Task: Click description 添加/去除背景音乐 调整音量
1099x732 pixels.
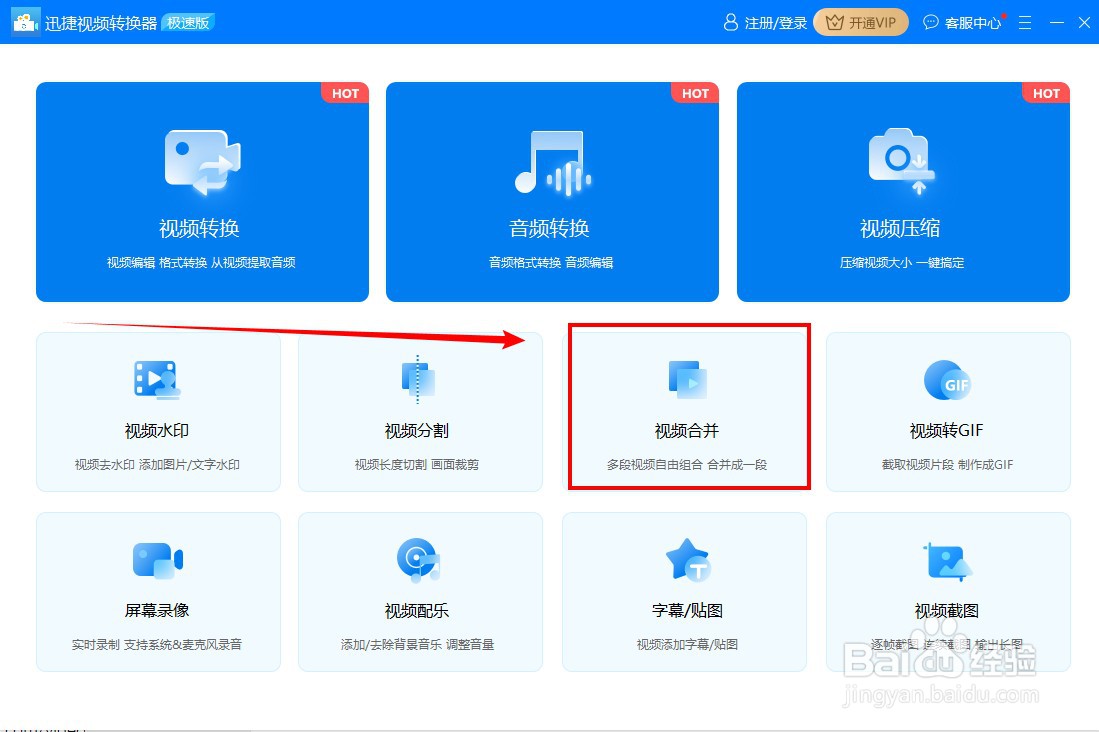Action: (x=418, y=645)
